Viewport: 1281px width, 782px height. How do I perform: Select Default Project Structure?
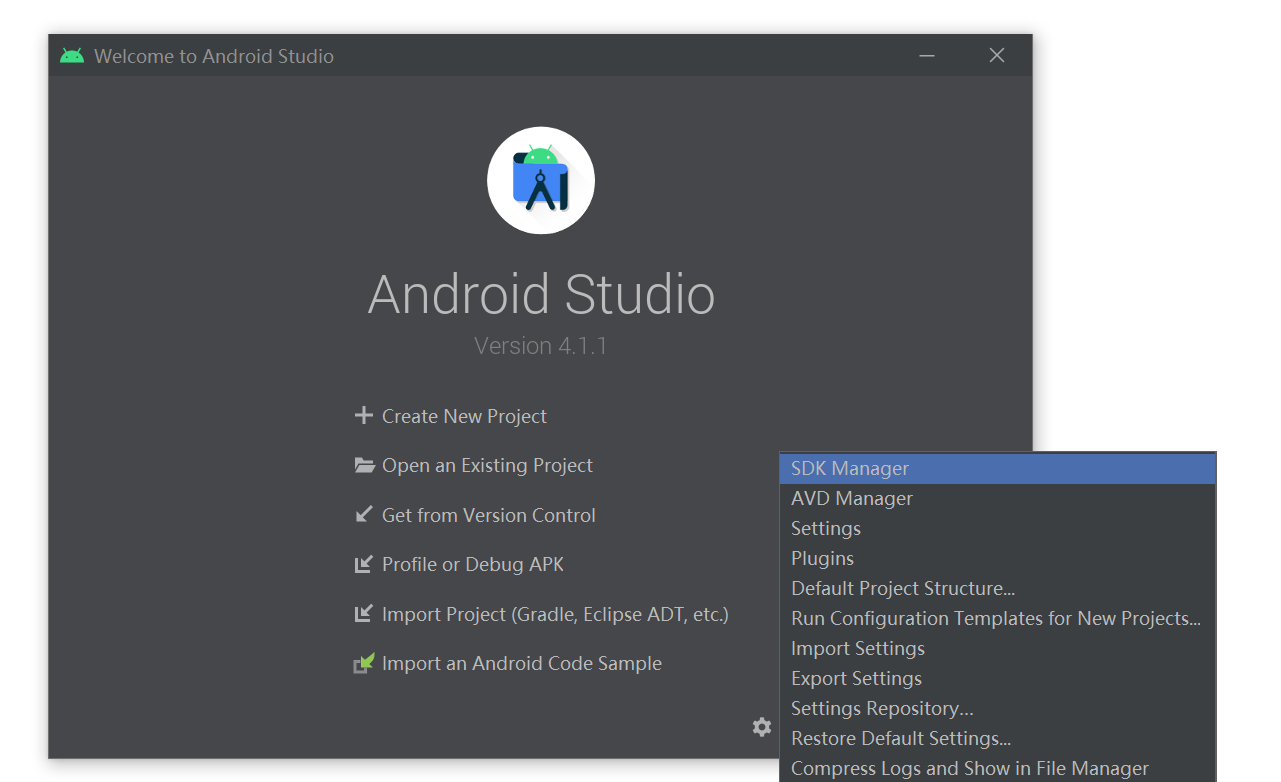[902, 587]
